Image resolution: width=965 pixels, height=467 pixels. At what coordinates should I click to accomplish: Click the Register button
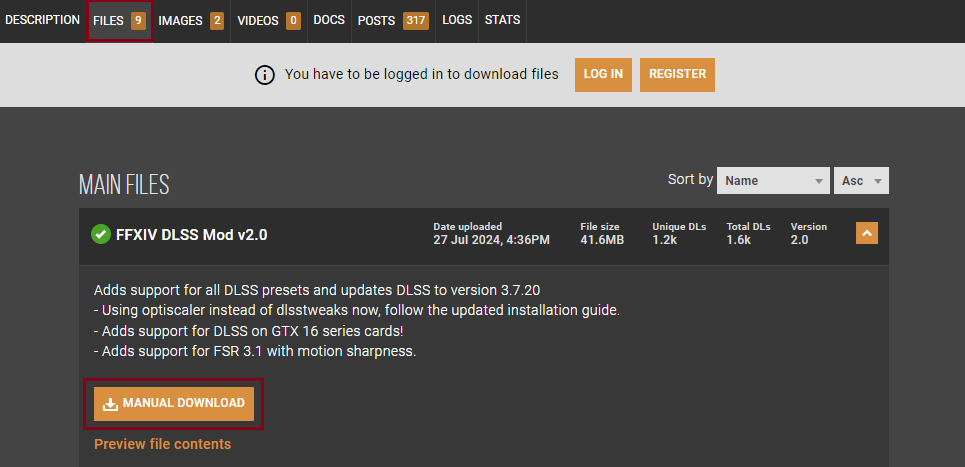678,74
